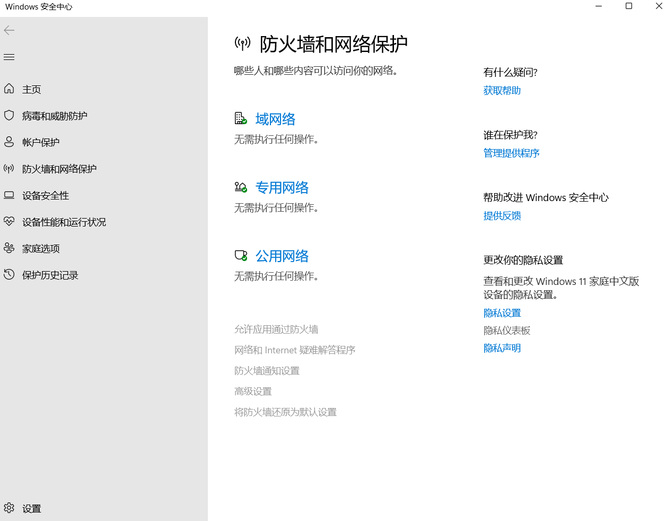Image resolution: width=666 pixels, height=521 pixels.
Task: Click 提供反馈 link
Action: pyautogui.click(x=502, y=216)
